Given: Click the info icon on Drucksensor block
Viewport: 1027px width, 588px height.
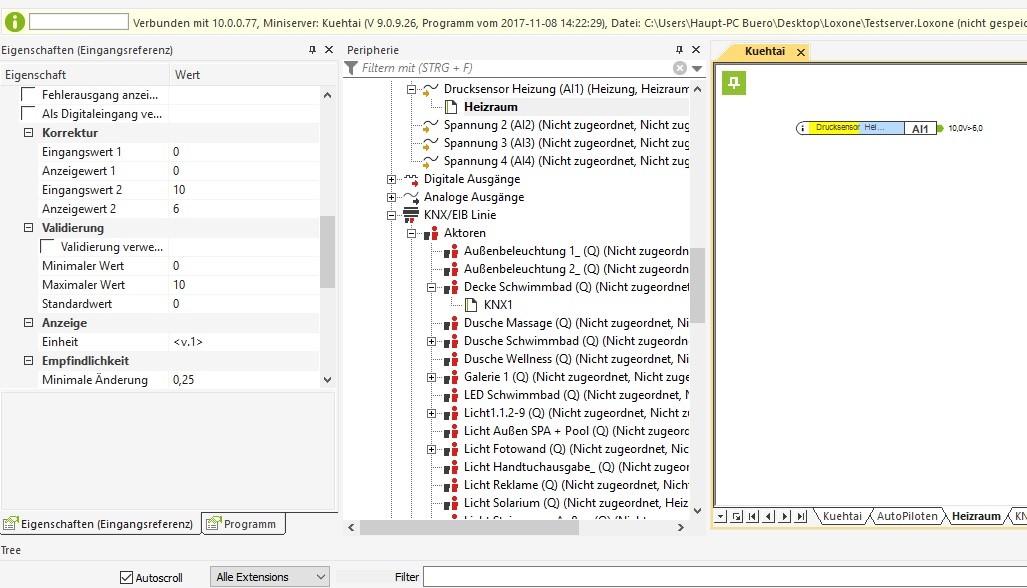Looking at the screenshot, I should 803,128.
